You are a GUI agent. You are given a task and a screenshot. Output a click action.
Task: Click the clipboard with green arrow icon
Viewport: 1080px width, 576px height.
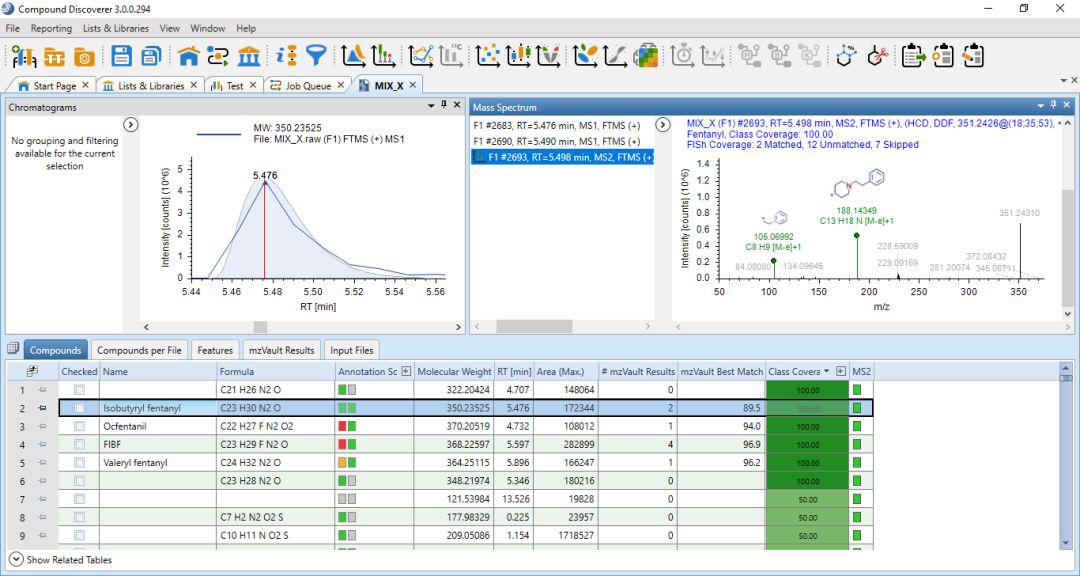[912, 56]
